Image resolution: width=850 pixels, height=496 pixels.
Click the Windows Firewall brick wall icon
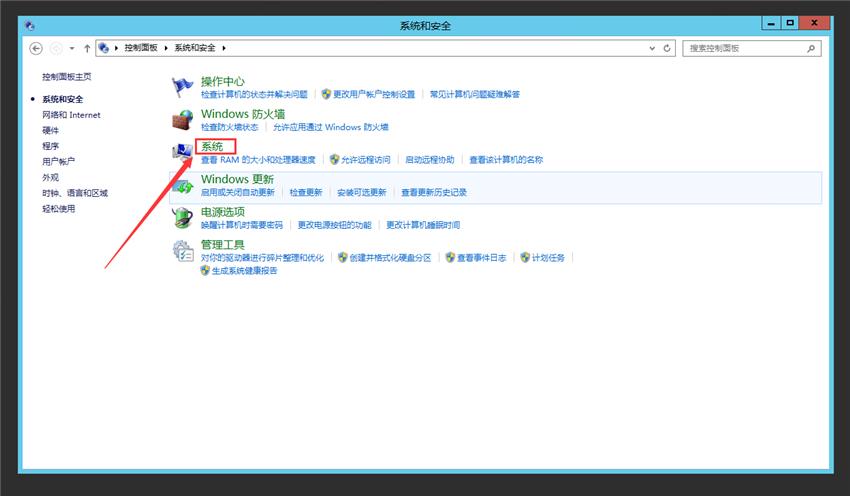tap(183, 120)
